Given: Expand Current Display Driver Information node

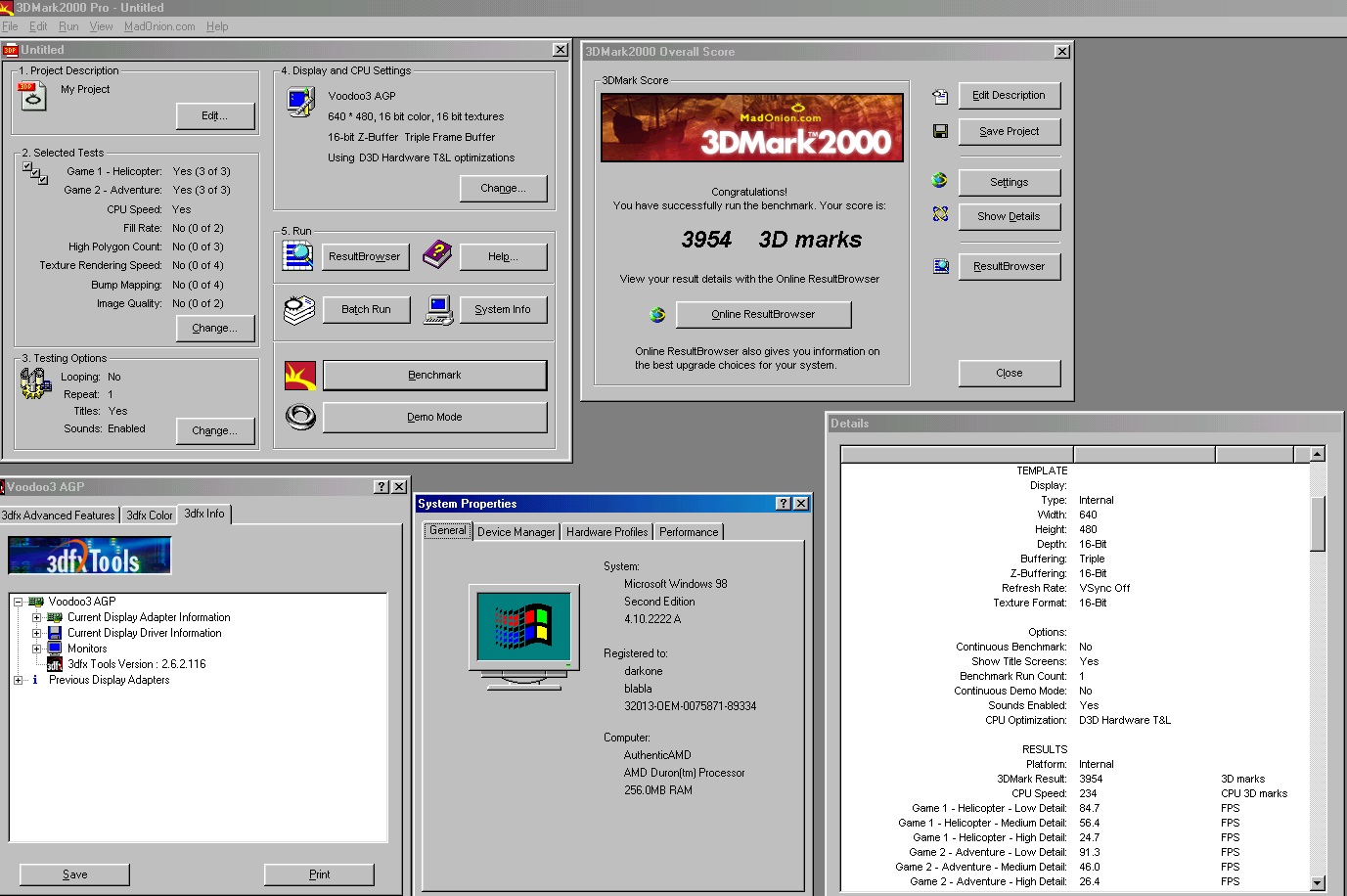Looking at the screenshot, I should [x=36, y=633].
